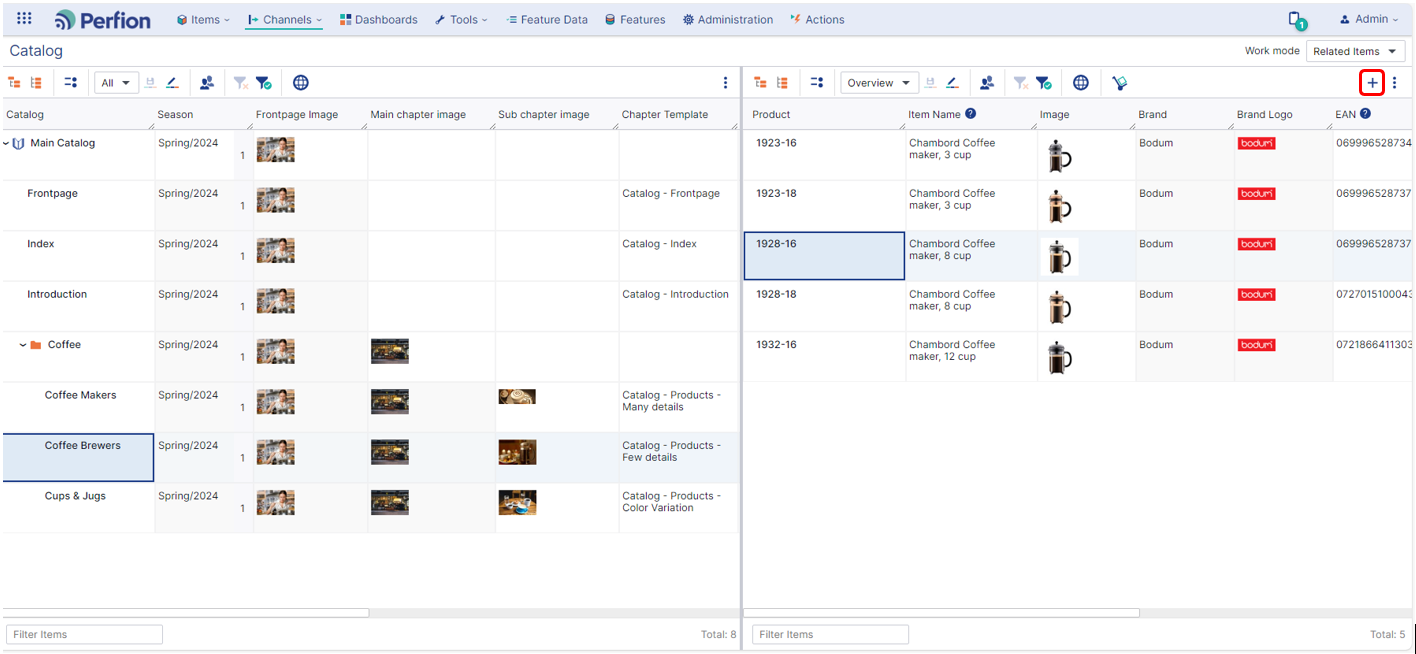1416x654 pixels.
Task: Sort by the Brand column header
Action: (x=1152, y=115)
